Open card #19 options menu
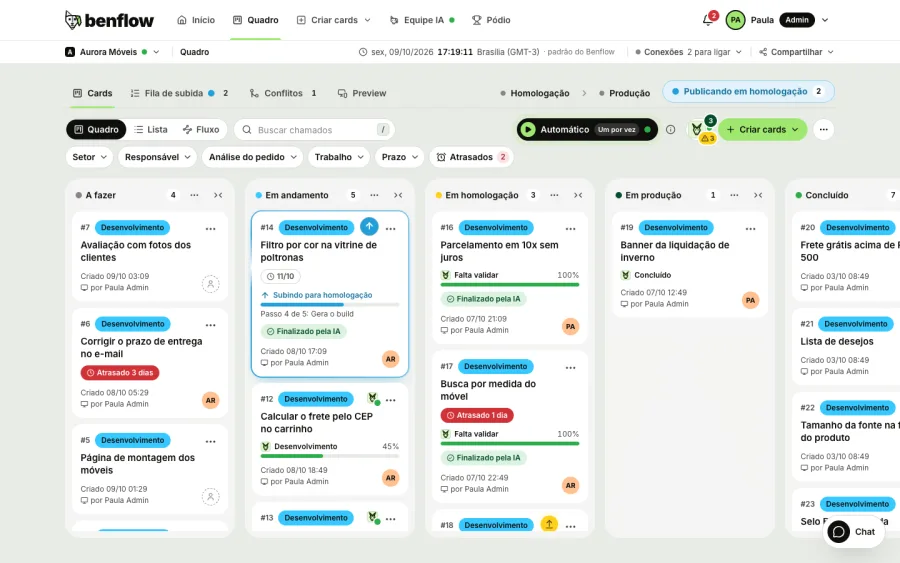The height and width of the screenshot is (563, 900). [751, 228]
